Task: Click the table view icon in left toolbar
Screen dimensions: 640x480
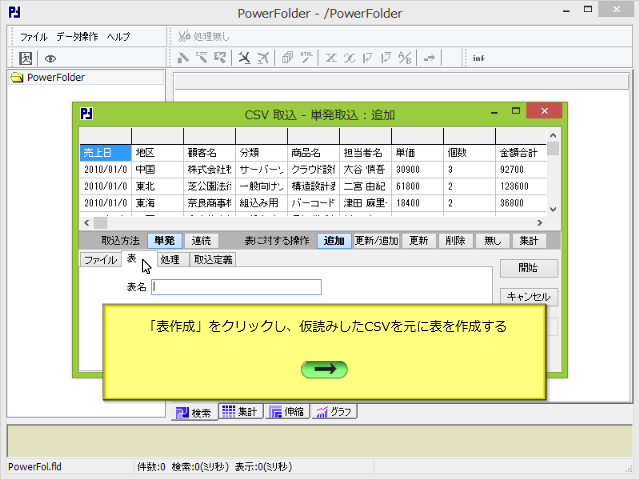Action: click(25, 58)
